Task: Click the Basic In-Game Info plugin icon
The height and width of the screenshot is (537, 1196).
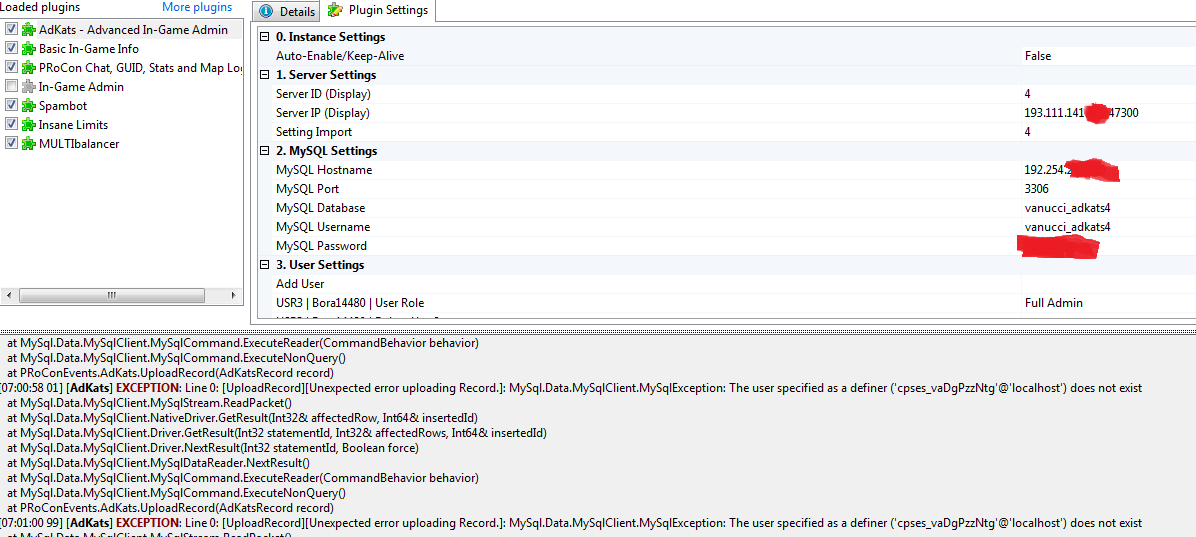Action: (28, 49)
